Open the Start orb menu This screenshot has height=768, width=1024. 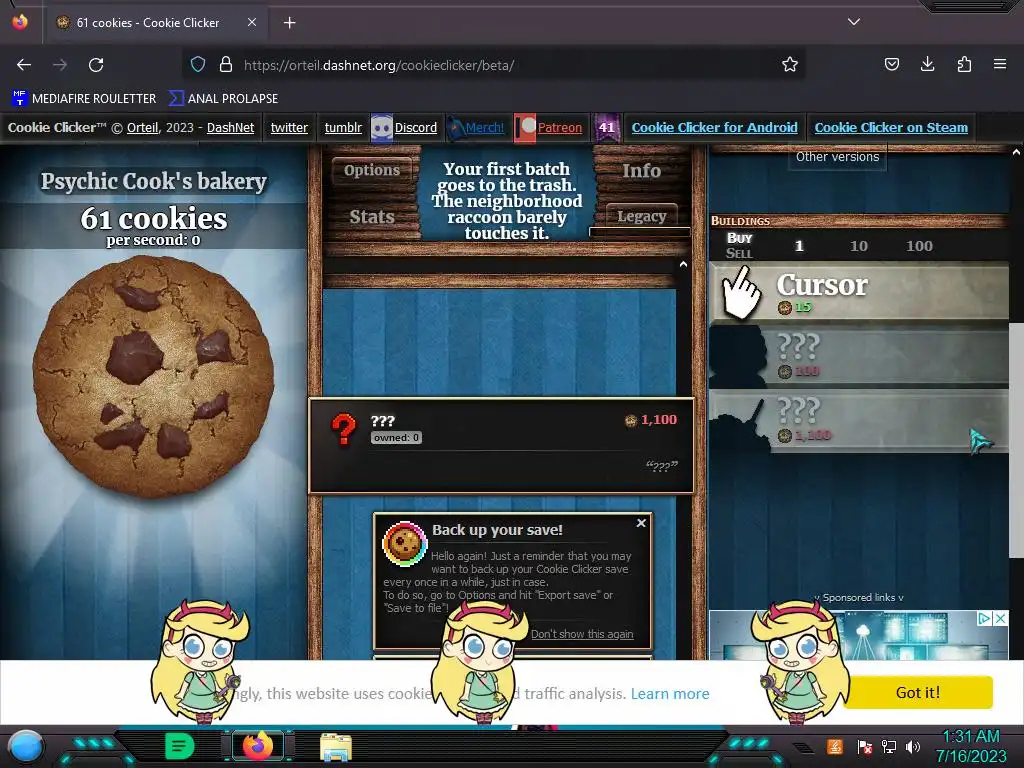25,747
